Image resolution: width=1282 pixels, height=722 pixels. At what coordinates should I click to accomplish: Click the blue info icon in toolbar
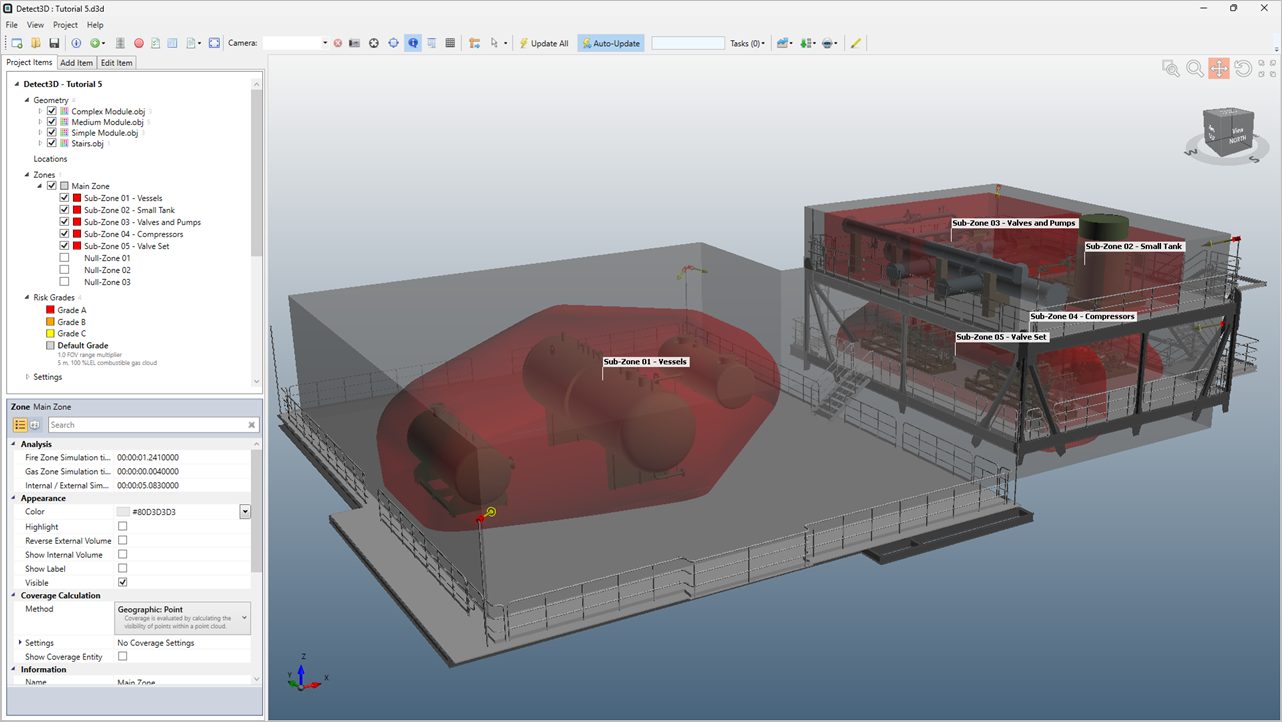click(x=76, y=43)
